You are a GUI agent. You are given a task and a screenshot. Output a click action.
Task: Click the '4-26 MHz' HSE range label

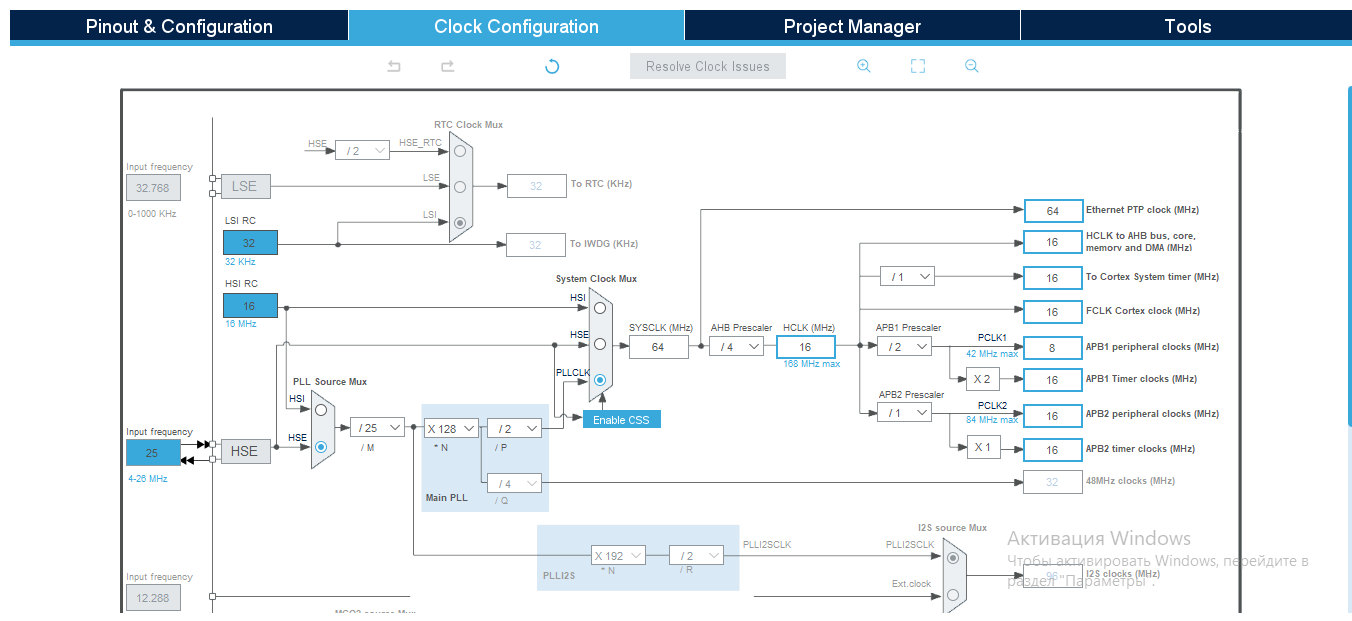(148, 479)
